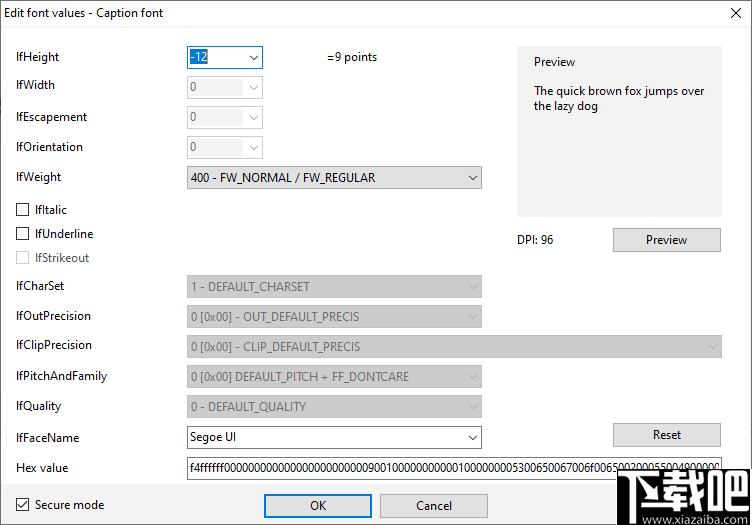This screenshot has width=752, height=525.
Task: Click the 'Hex value' label
Action: click(42, 468)
